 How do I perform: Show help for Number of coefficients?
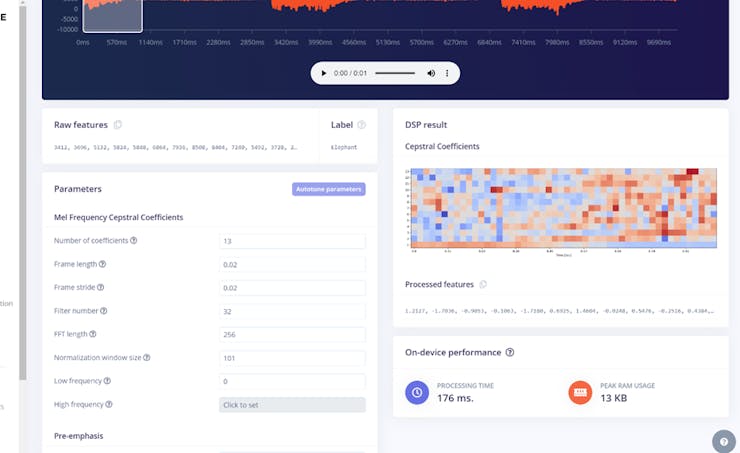[x=134, y=241]
